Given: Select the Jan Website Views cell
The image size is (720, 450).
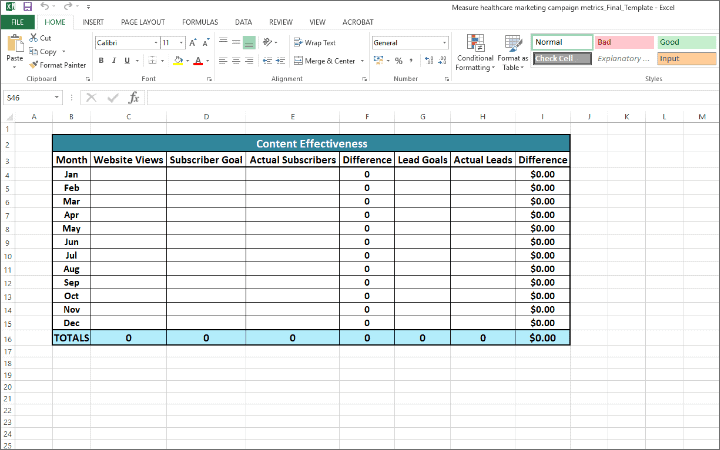Looking at the screenshot, I should point(128,174).
